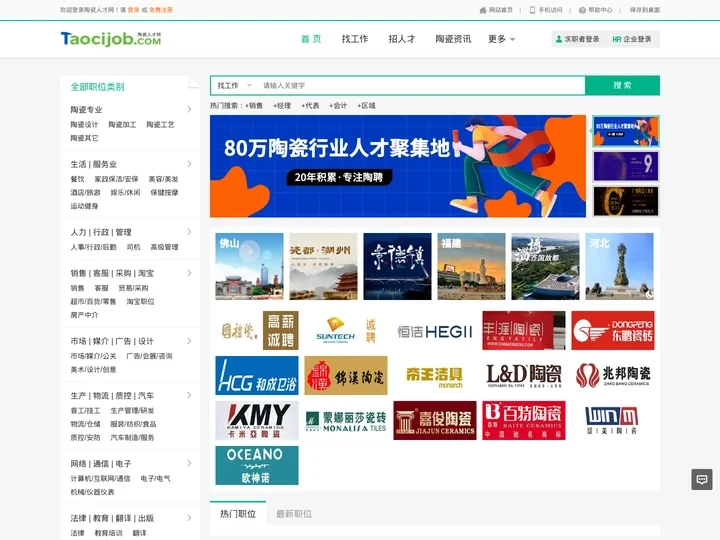Open the floating chat message icon
720x540 pixels.
click(702, 479)
